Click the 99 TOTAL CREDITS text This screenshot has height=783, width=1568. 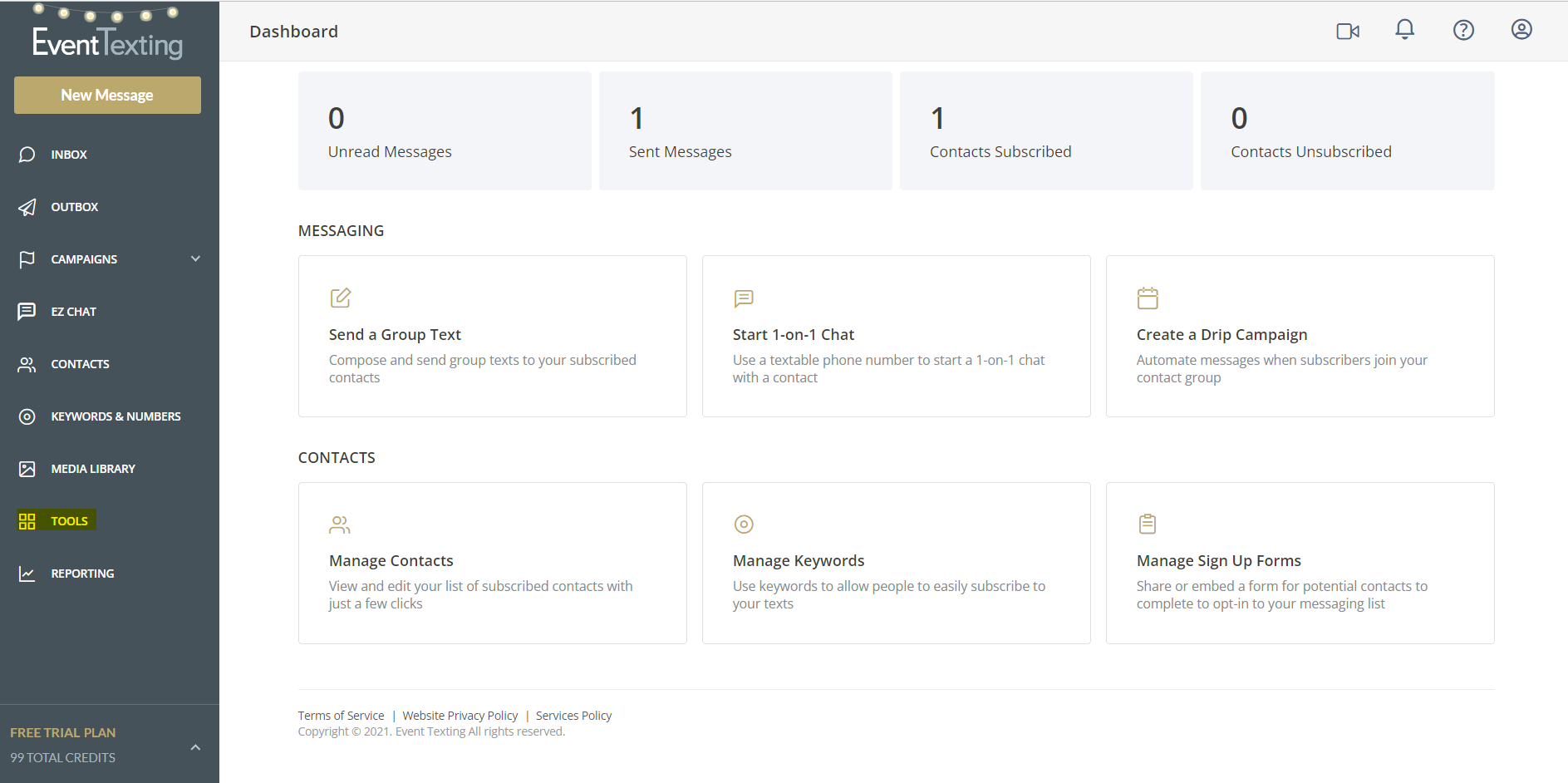(x=63, y=757)
